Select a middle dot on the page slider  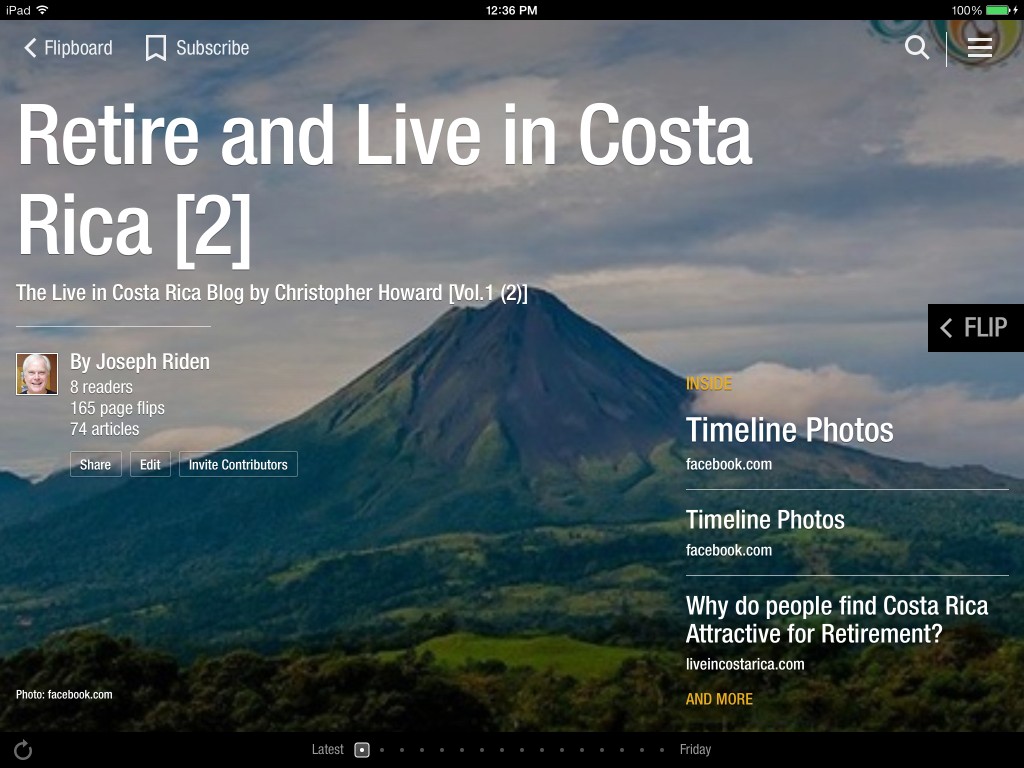(502, 748)
